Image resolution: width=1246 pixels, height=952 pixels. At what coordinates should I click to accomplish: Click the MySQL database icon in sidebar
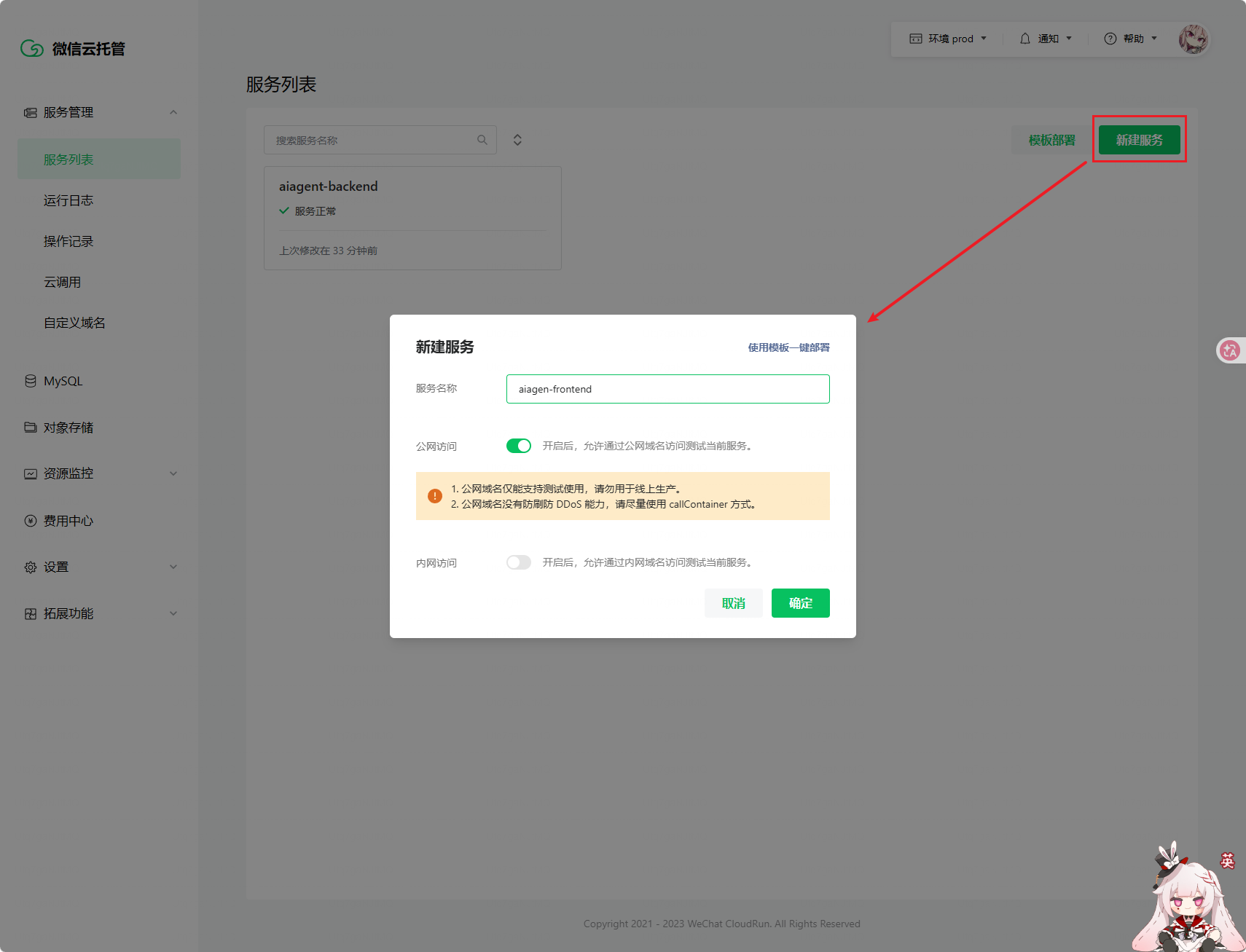coord(31,381)
